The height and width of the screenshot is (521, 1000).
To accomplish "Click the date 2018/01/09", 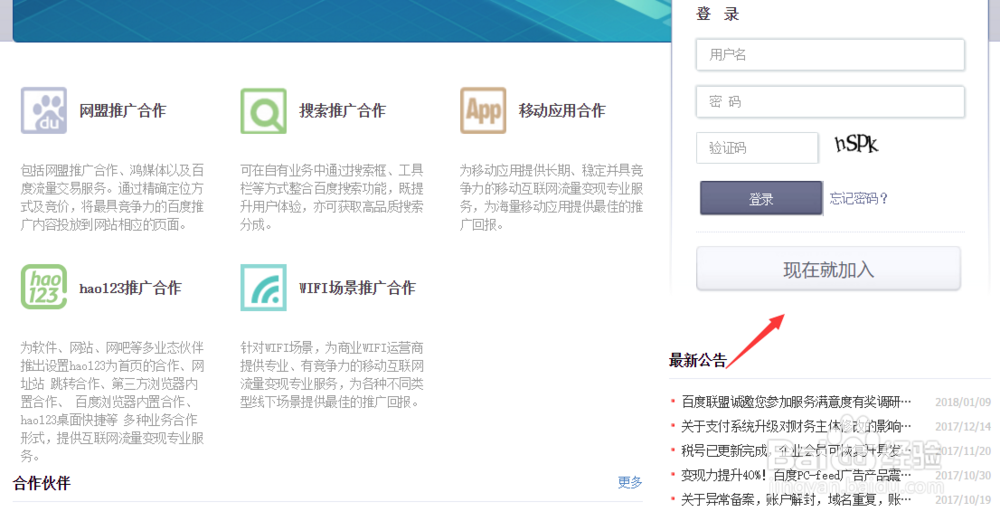I will (x=963, y=402).
